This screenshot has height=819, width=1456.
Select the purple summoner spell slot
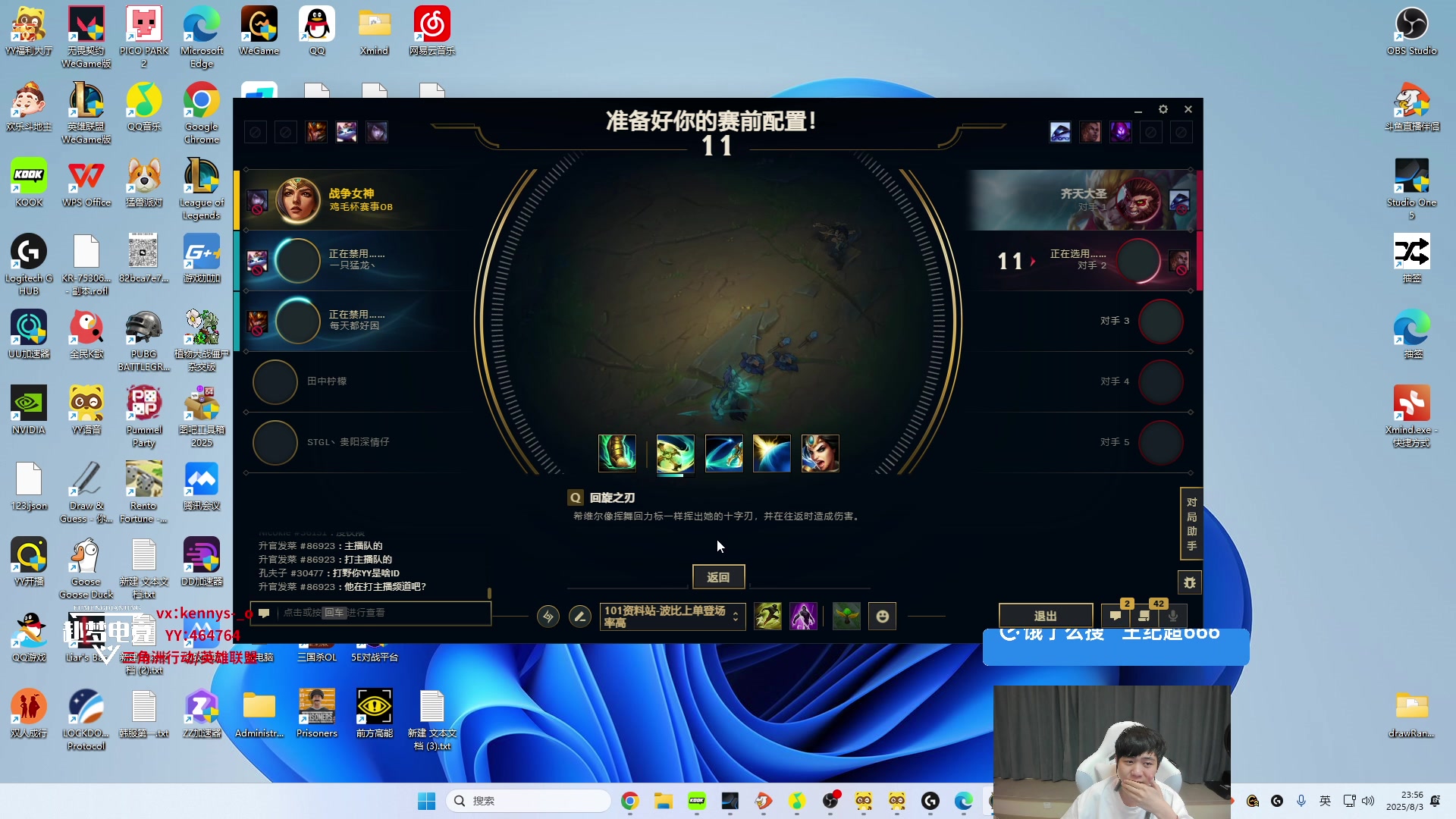(x=803, y=617)
